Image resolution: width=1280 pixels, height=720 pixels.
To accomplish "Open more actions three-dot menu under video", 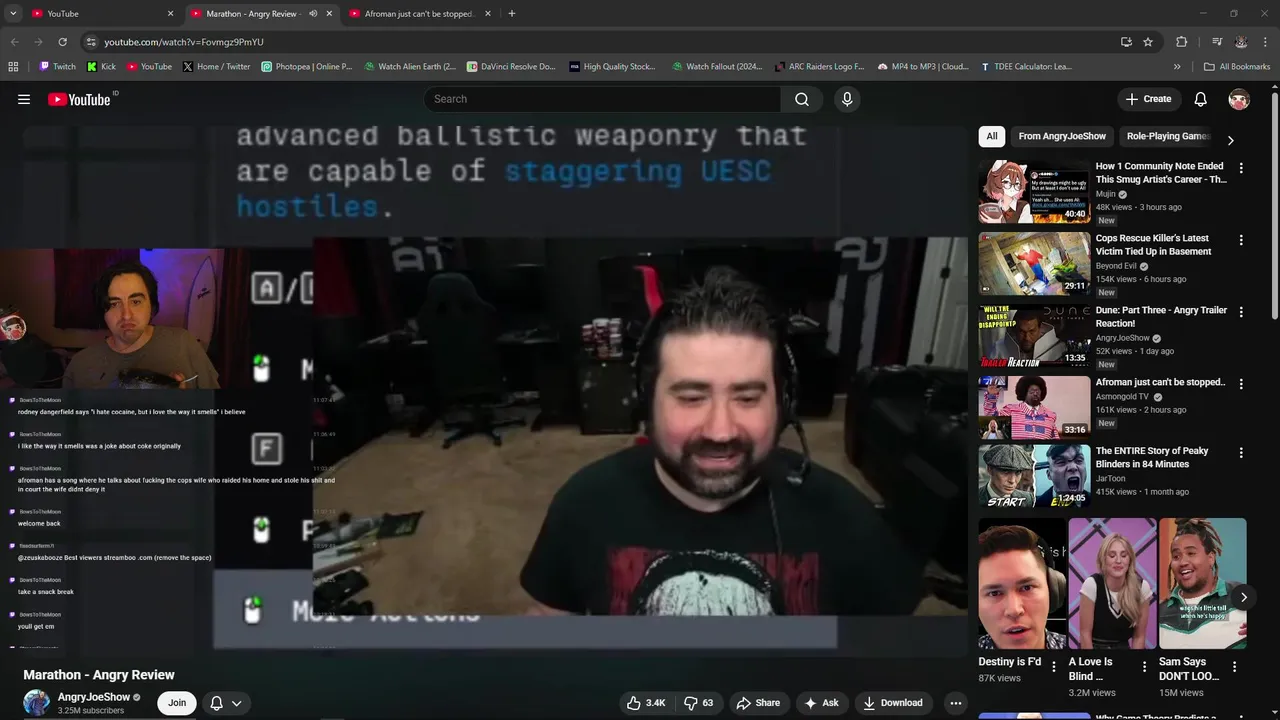I will click(x=956, y=703).
